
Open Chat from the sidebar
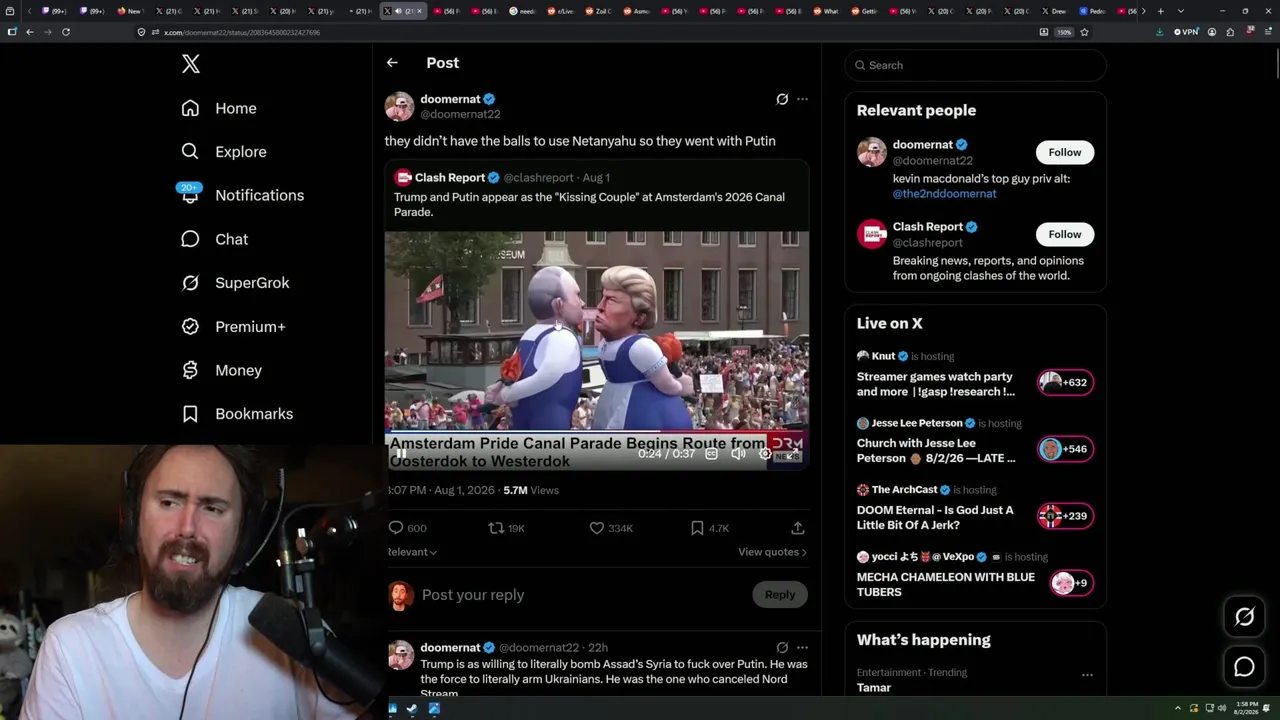[214, 239]
